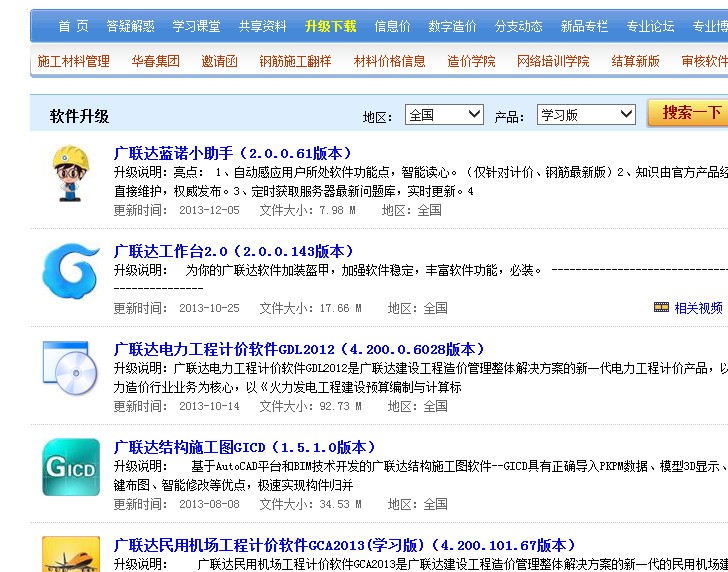Click the film strip icon beside 相关视频

(661, 307)
